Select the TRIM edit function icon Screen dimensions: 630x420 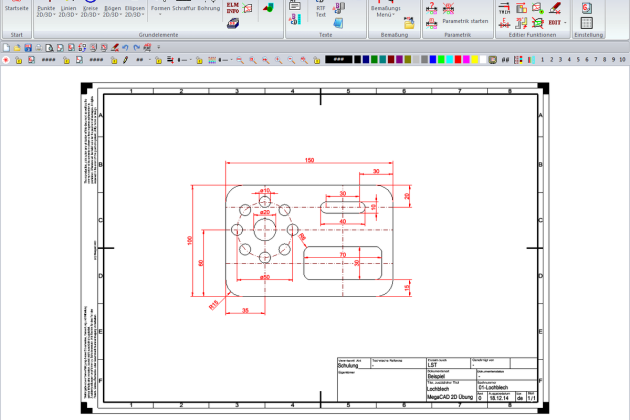pyautogui.click(x=504, y=8)
